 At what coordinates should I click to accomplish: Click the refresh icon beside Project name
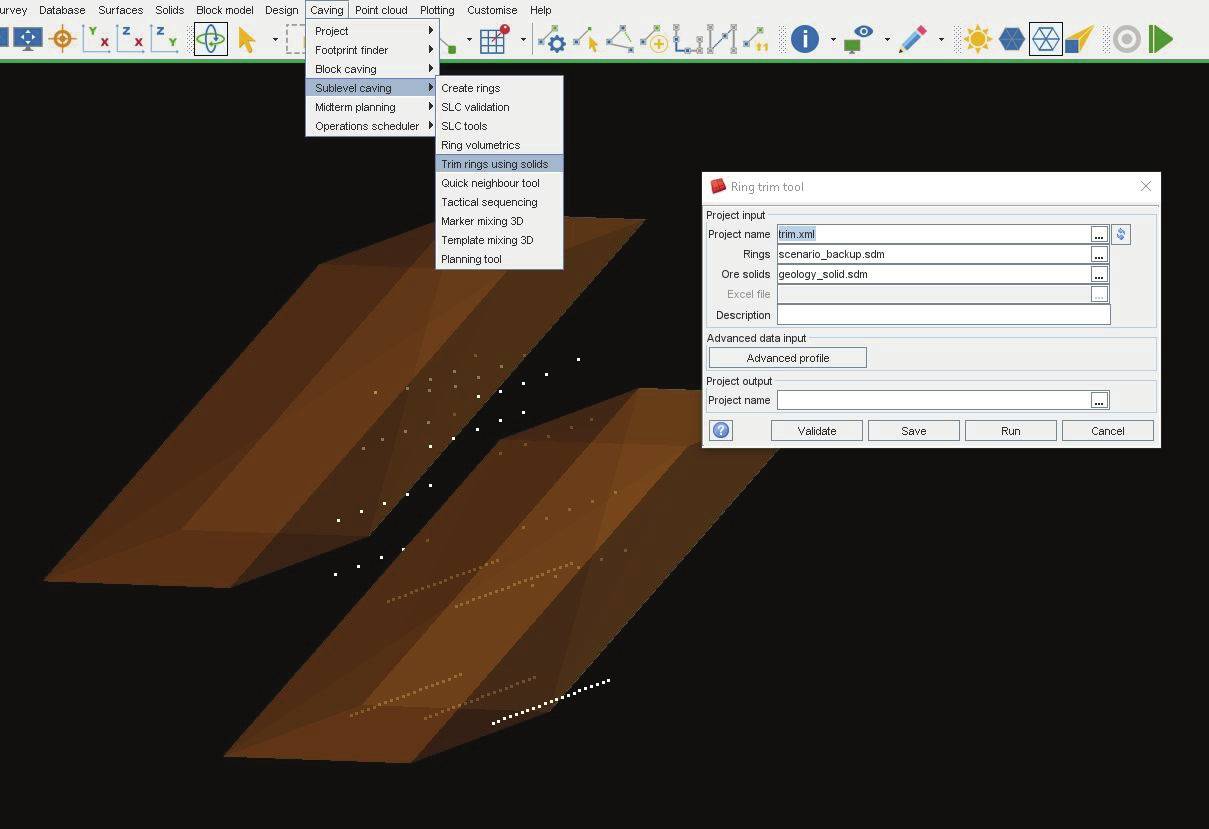1121,234
